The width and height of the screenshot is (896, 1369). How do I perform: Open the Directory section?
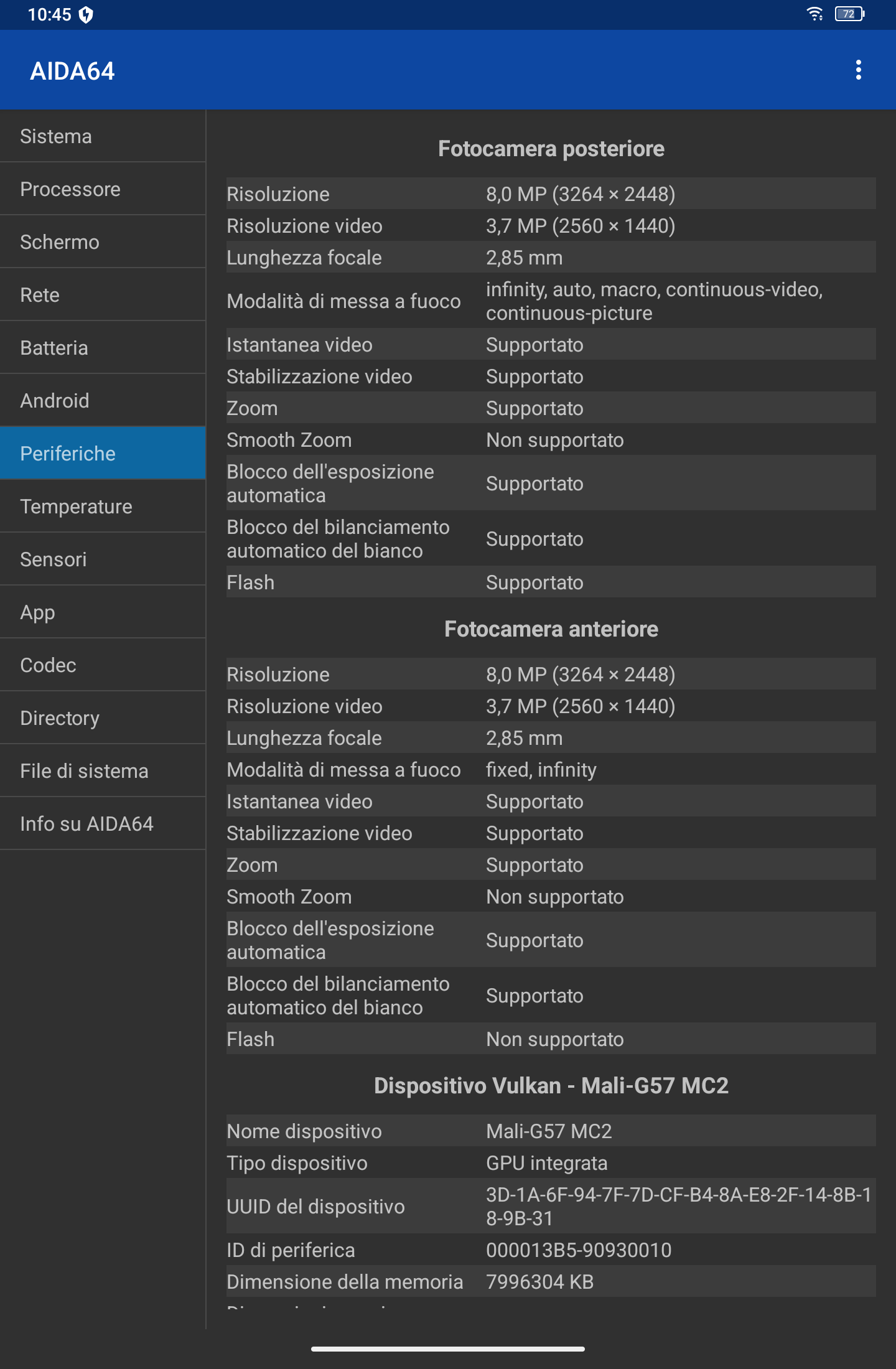(103, 718)
